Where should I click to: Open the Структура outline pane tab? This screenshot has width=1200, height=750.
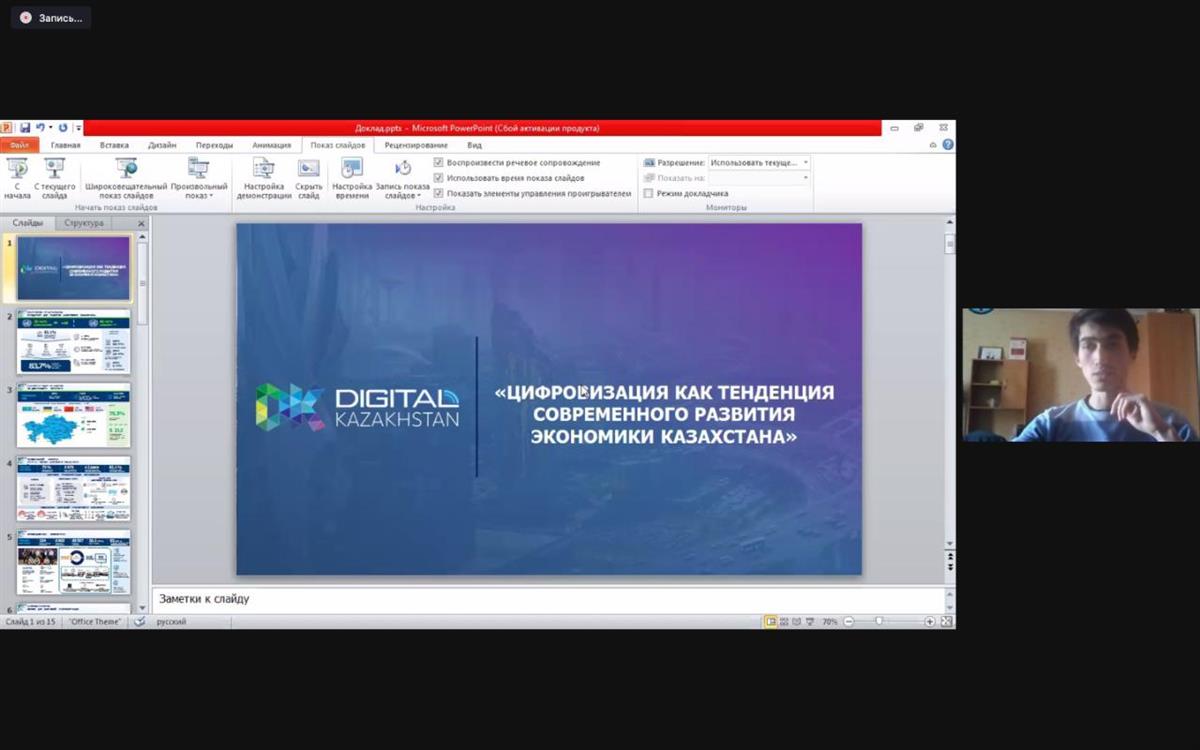coord(84,223)
